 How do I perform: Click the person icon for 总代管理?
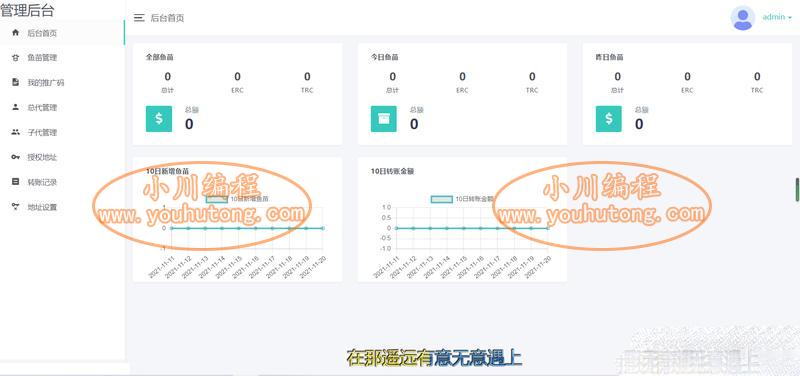(15, 107)
